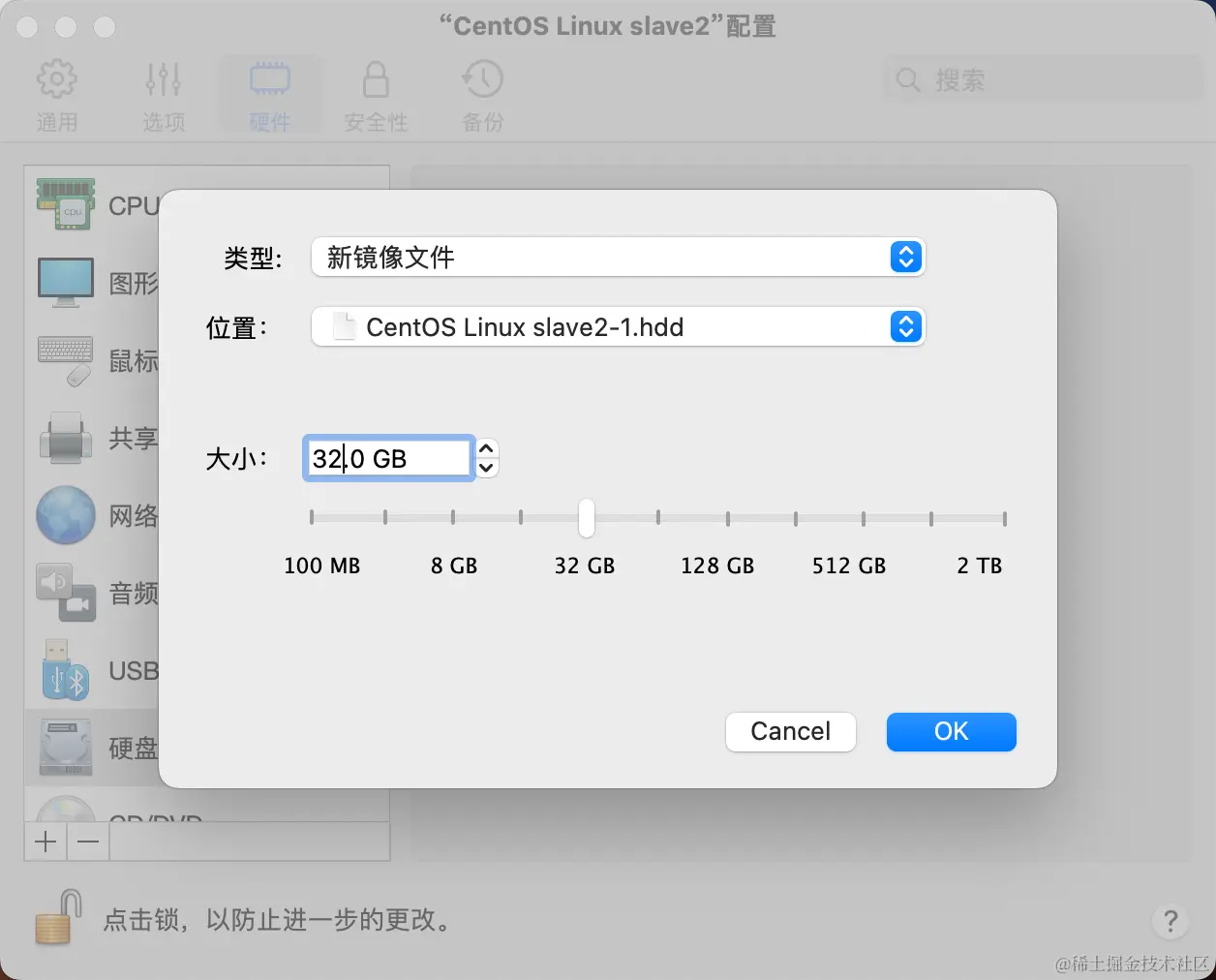Open the 安全性 (Security) tab
The height and width of the screenshot is (980, 1216).
(x=376, y=95)
